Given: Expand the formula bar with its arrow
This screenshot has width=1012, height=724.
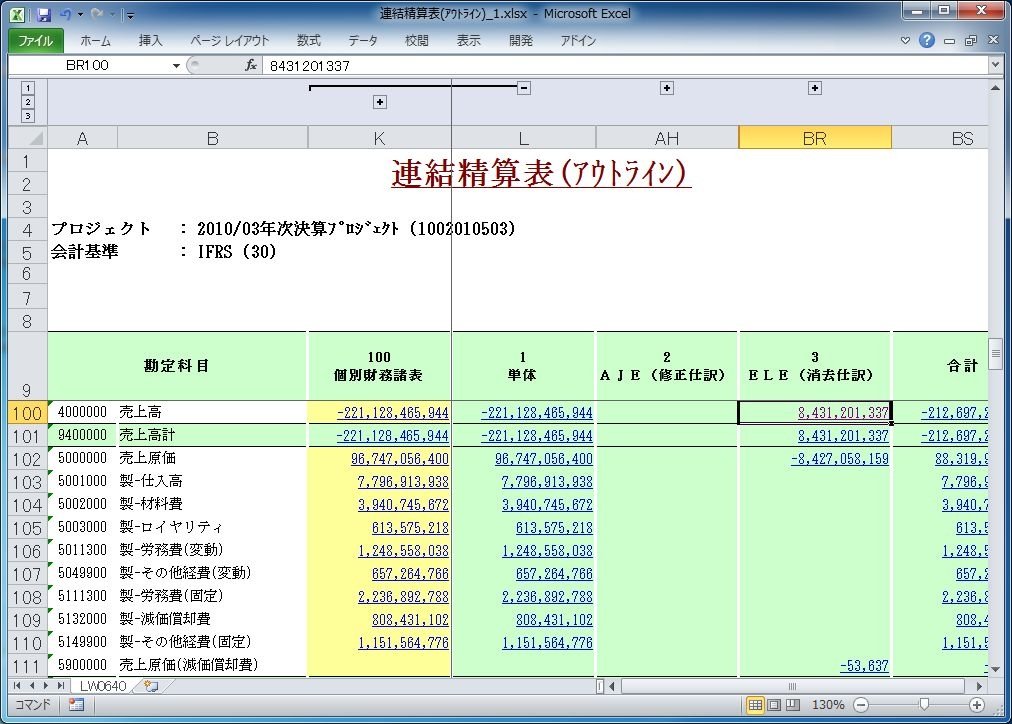Looking at the screenshot, I should pos(995,65).
